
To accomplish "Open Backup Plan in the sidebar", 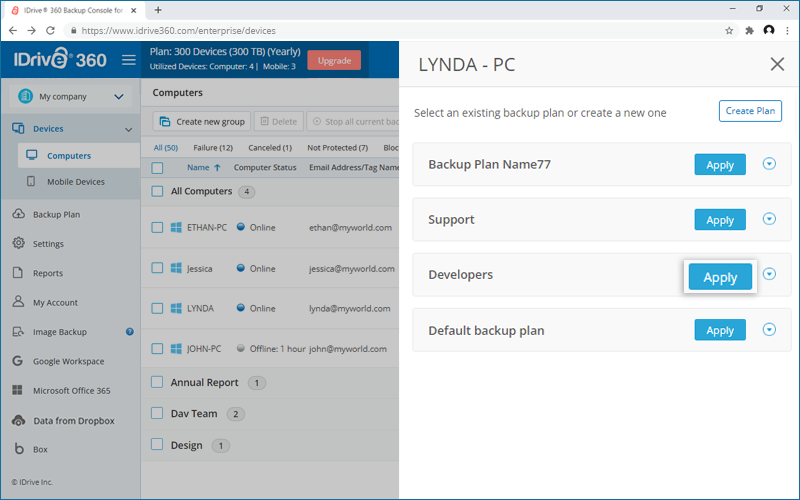I will point(56,214).
